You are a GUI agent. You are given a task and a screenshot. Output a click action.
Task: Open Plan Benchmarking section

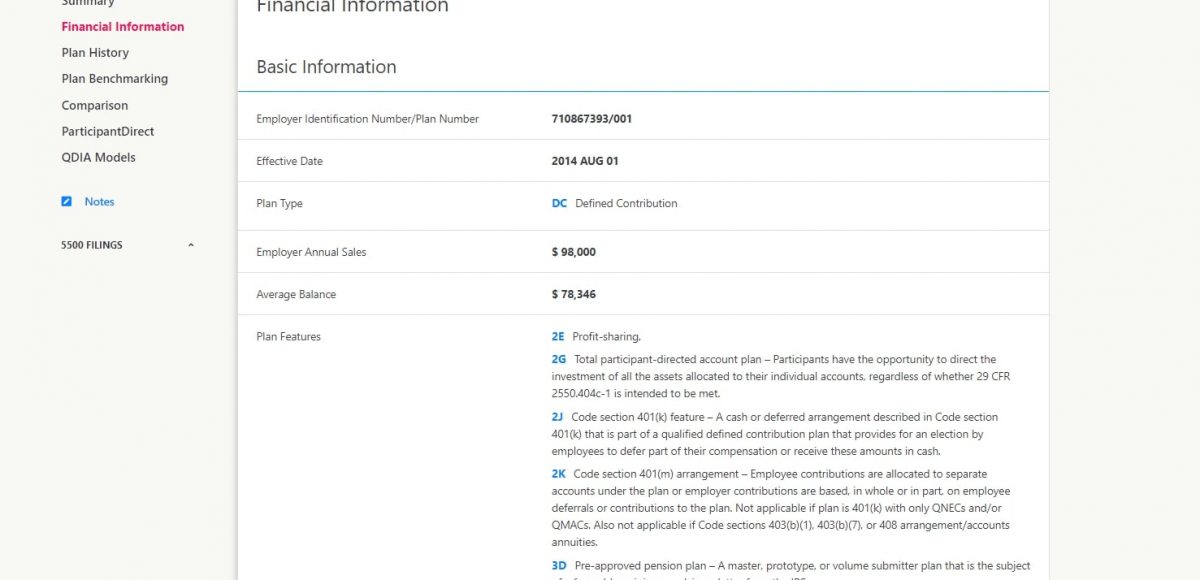click(x=114, y=79)
